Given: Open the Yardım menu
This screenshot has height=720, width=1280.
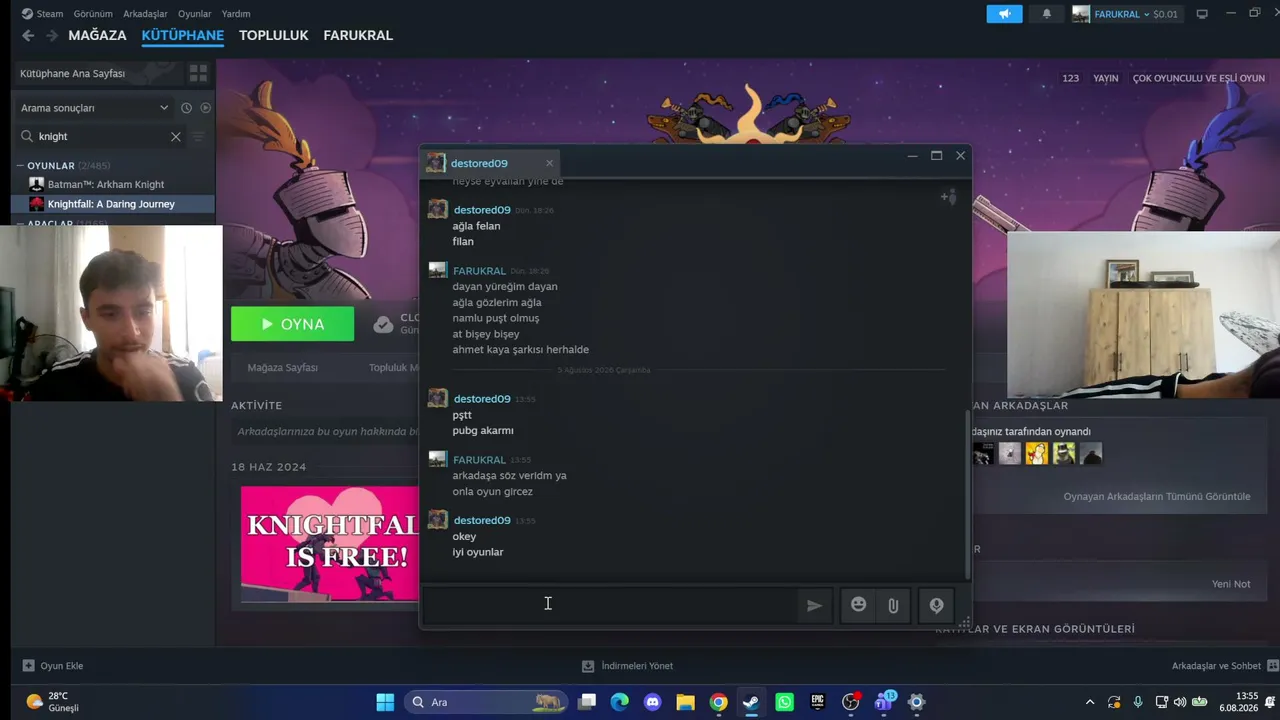Looking at the screenshot, I should pyautogui.click(x=236, y=14).
